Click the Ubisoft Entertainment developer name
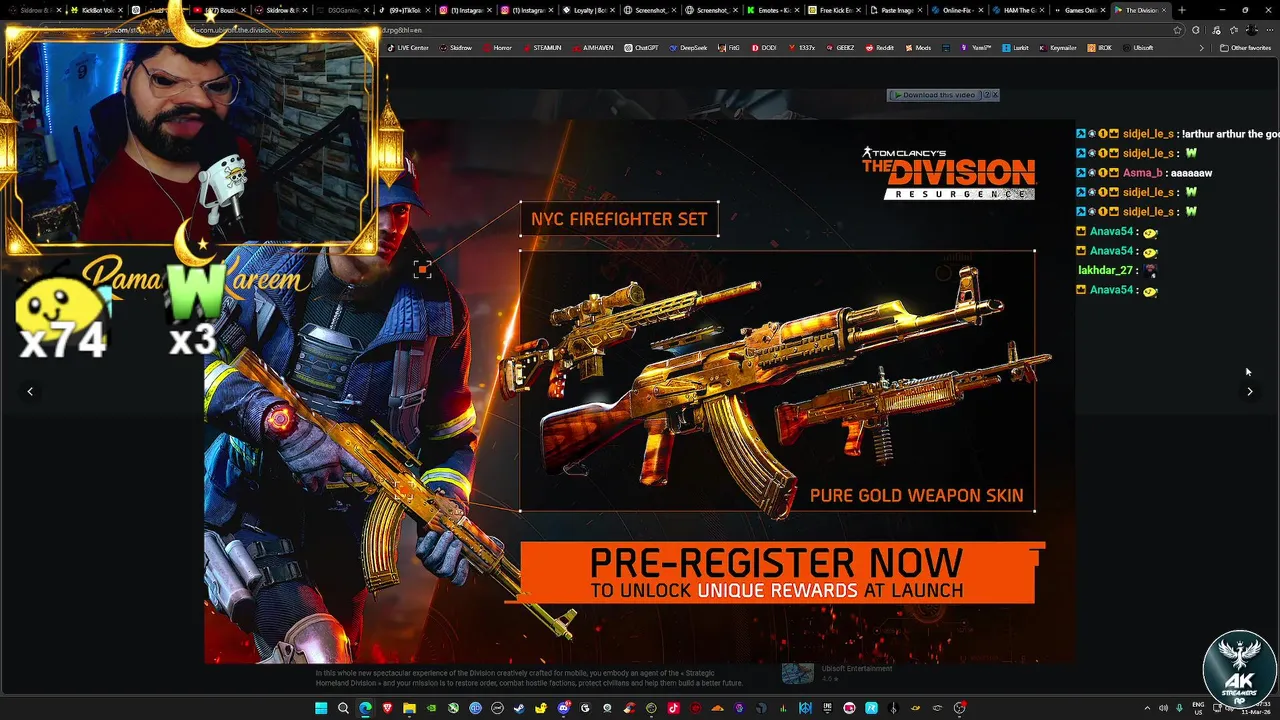Image resolution: width=1280 pixels, height=720 pixels. (x=856, y=668)
